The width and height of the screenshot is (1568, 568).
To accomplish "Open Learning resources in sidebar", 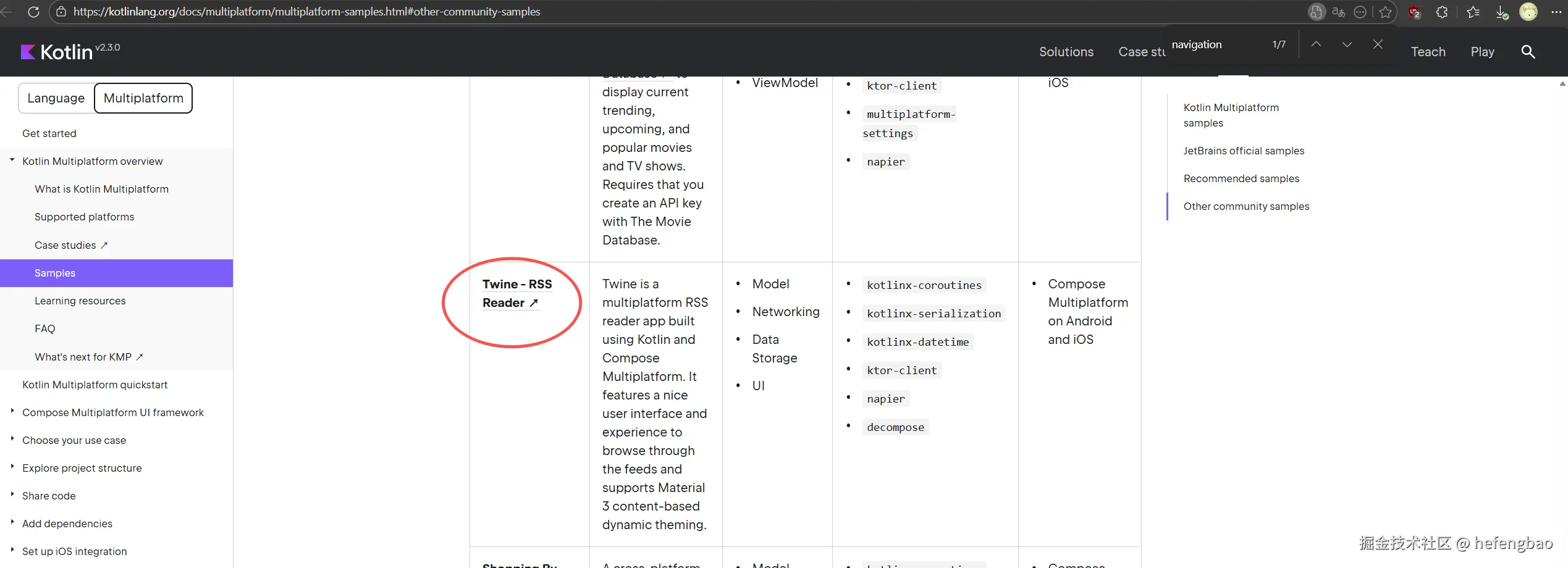I will point(80,301).
